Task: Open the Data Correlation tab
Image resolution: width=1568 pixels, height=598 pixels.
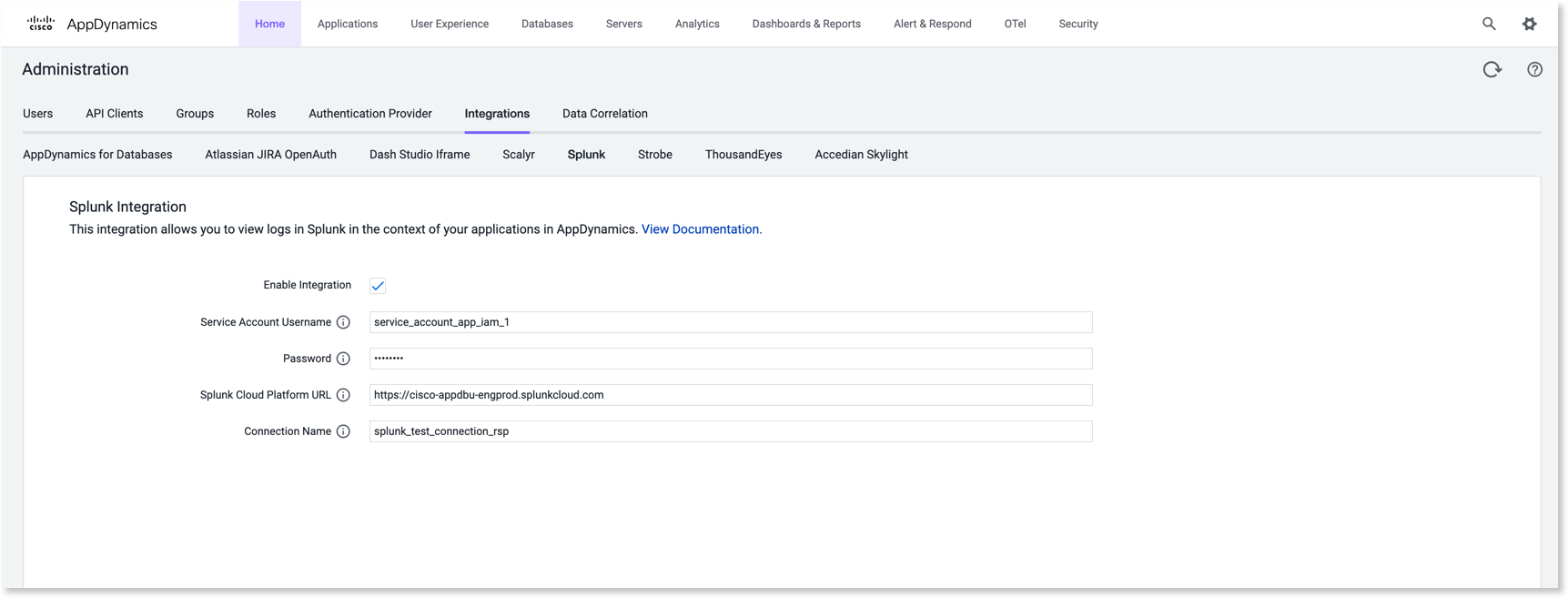Action: coord(605,114)
